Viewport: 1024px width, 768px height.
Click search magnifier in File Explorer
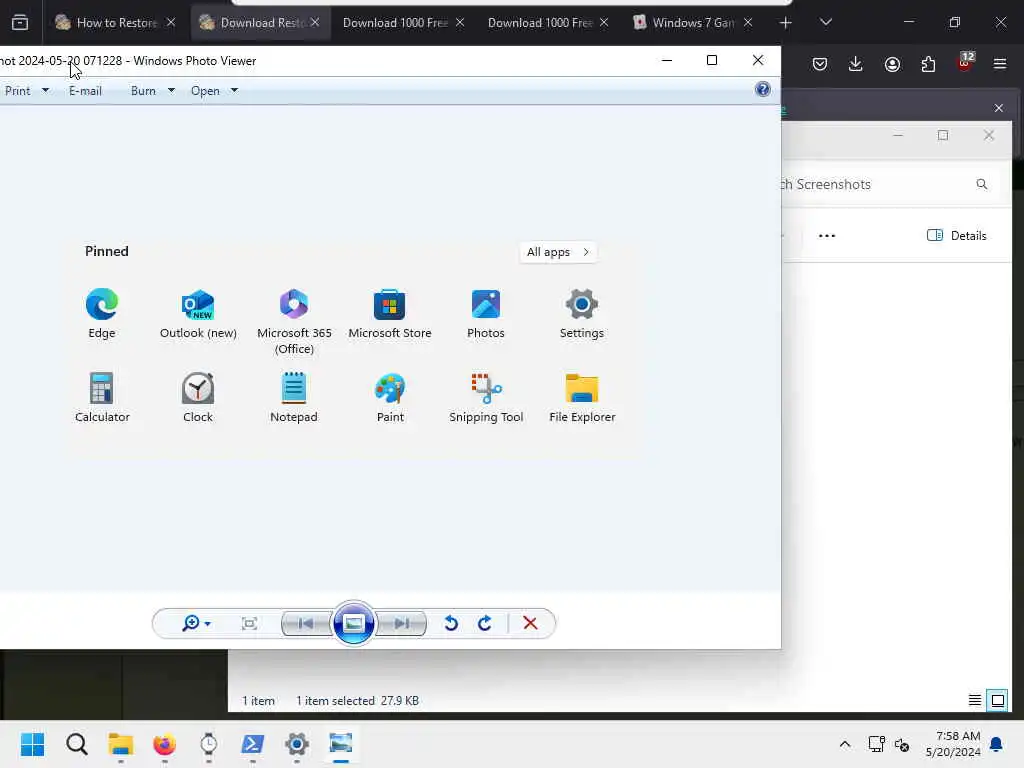982,185
